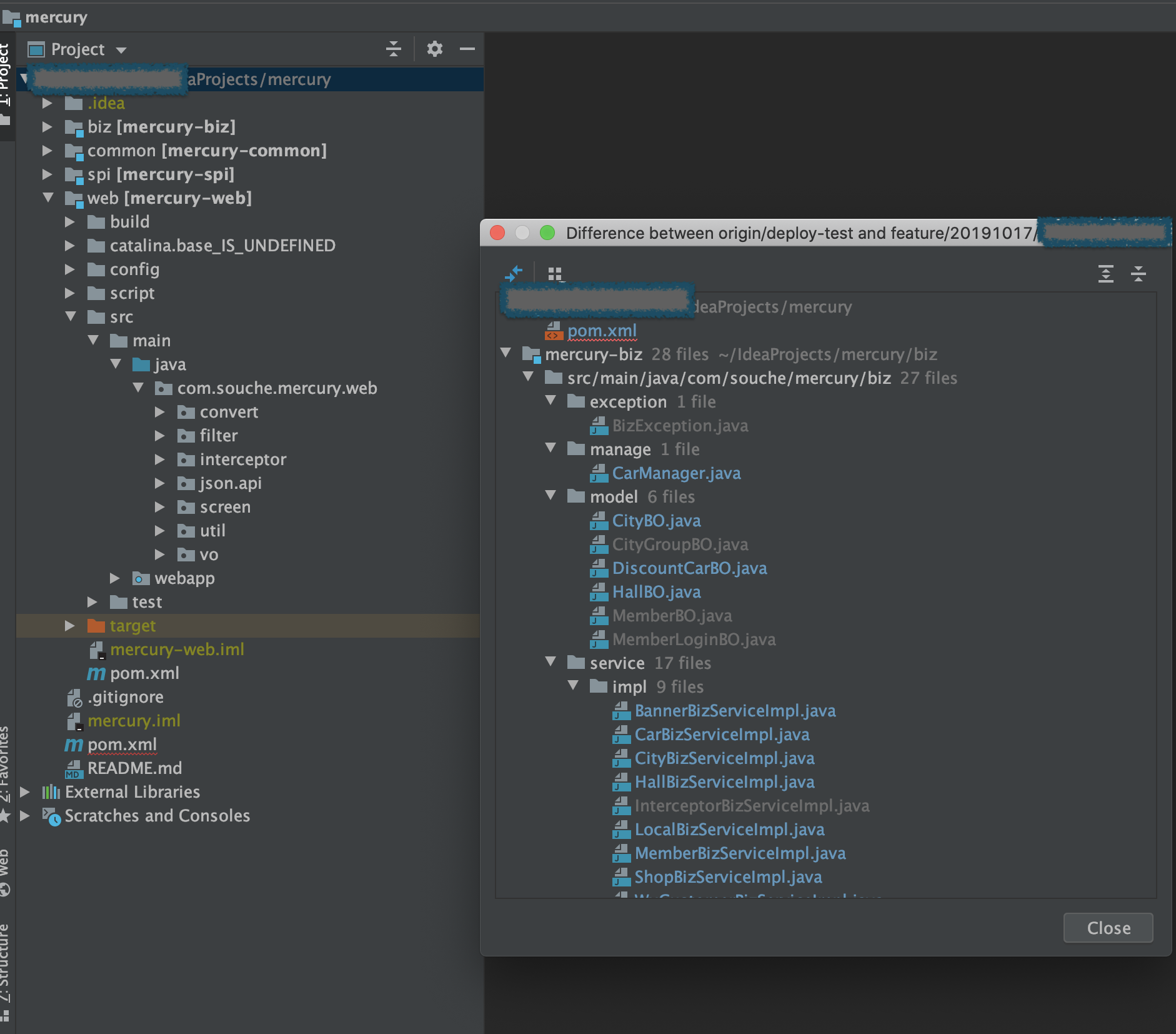Select the mercury.iml file

tap(134, 721)
